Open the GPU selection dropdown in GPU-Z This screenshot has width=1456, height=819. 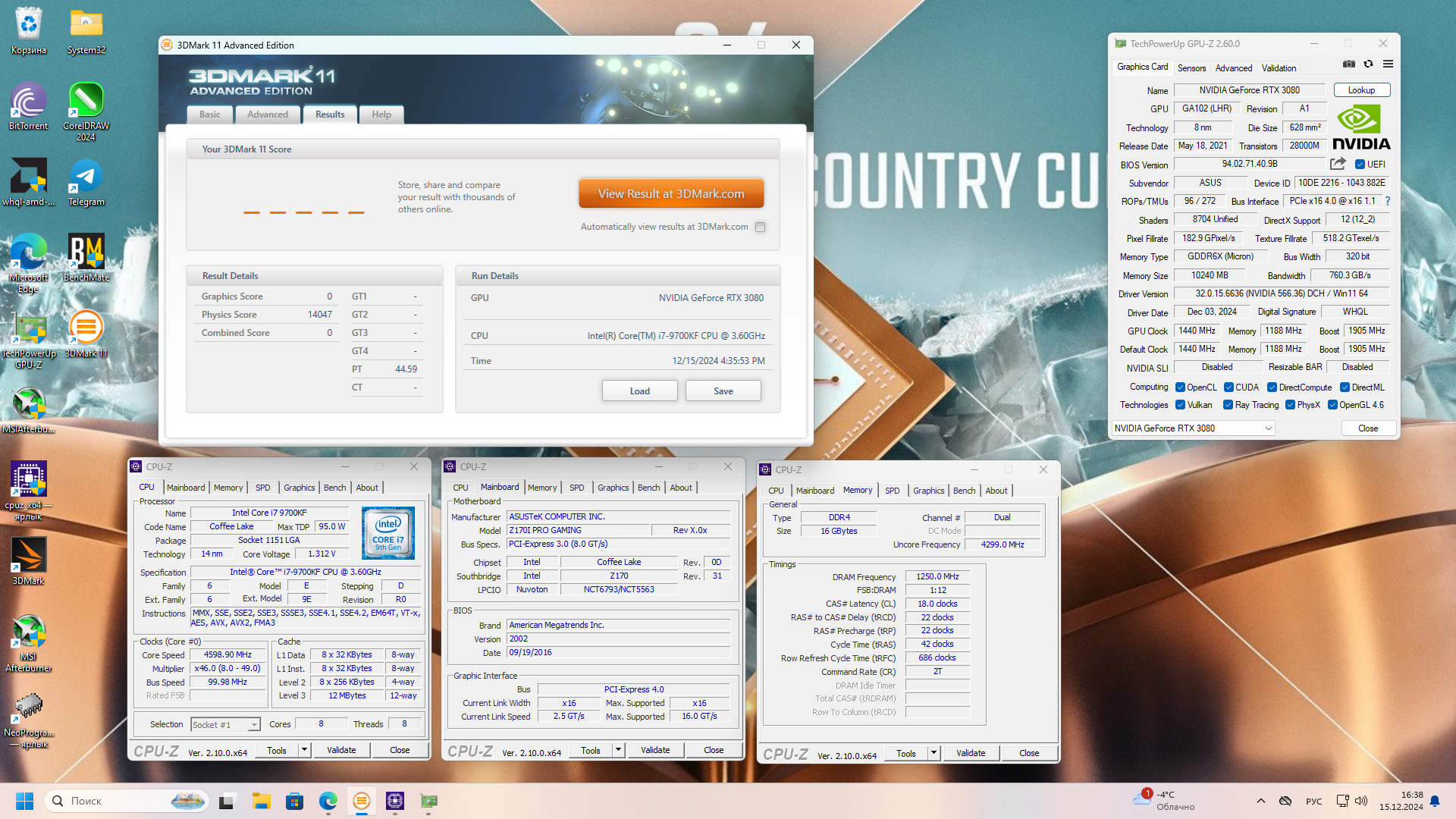tap(1193, 428)
